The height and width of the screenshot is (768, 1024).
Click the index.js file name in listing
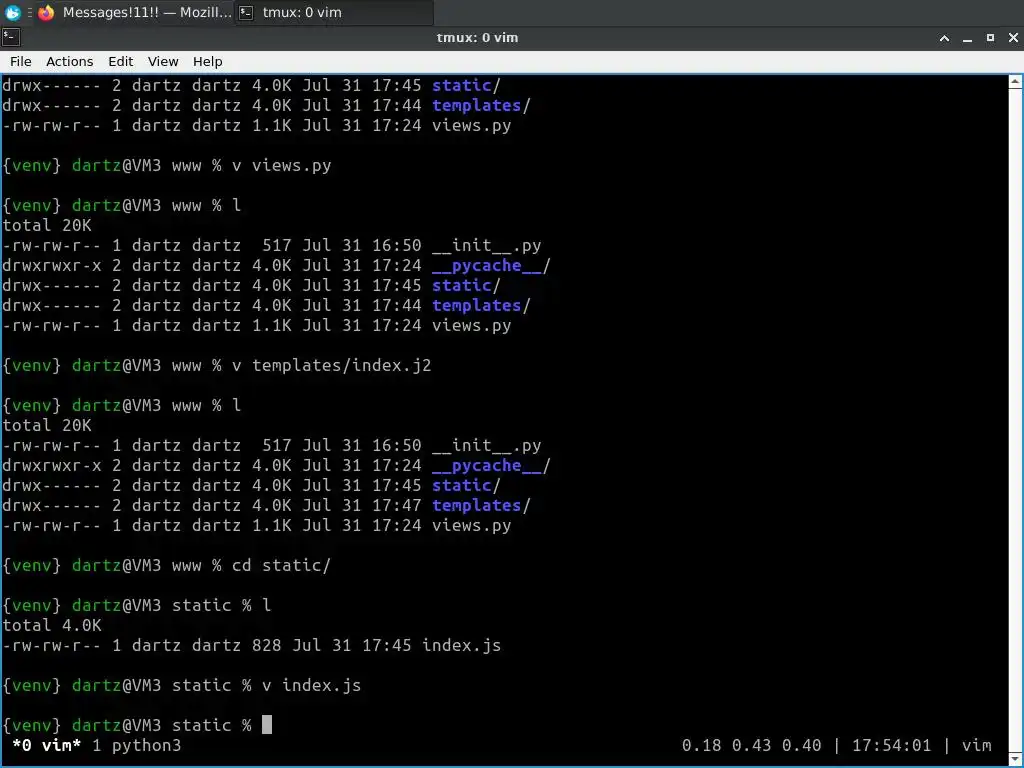tap(461, 645)
